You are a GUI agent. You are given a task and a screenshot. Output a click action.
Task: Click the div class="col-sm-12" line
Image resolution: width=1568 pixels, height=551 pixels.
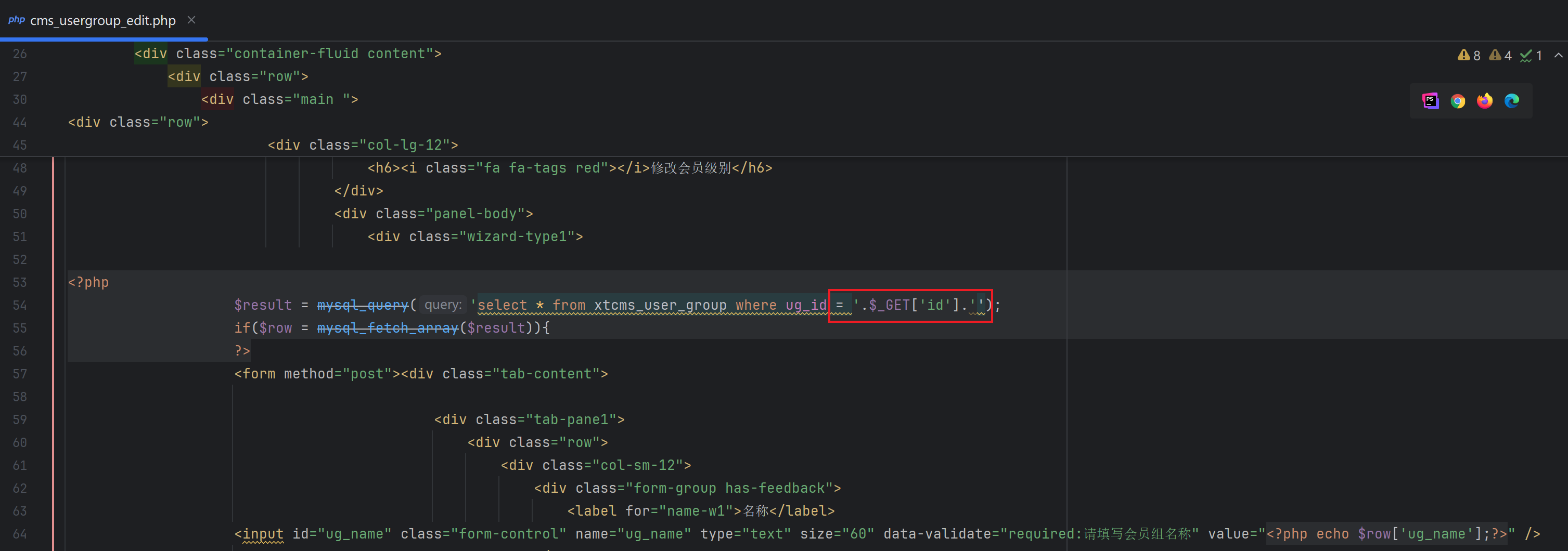coord(596,466)
